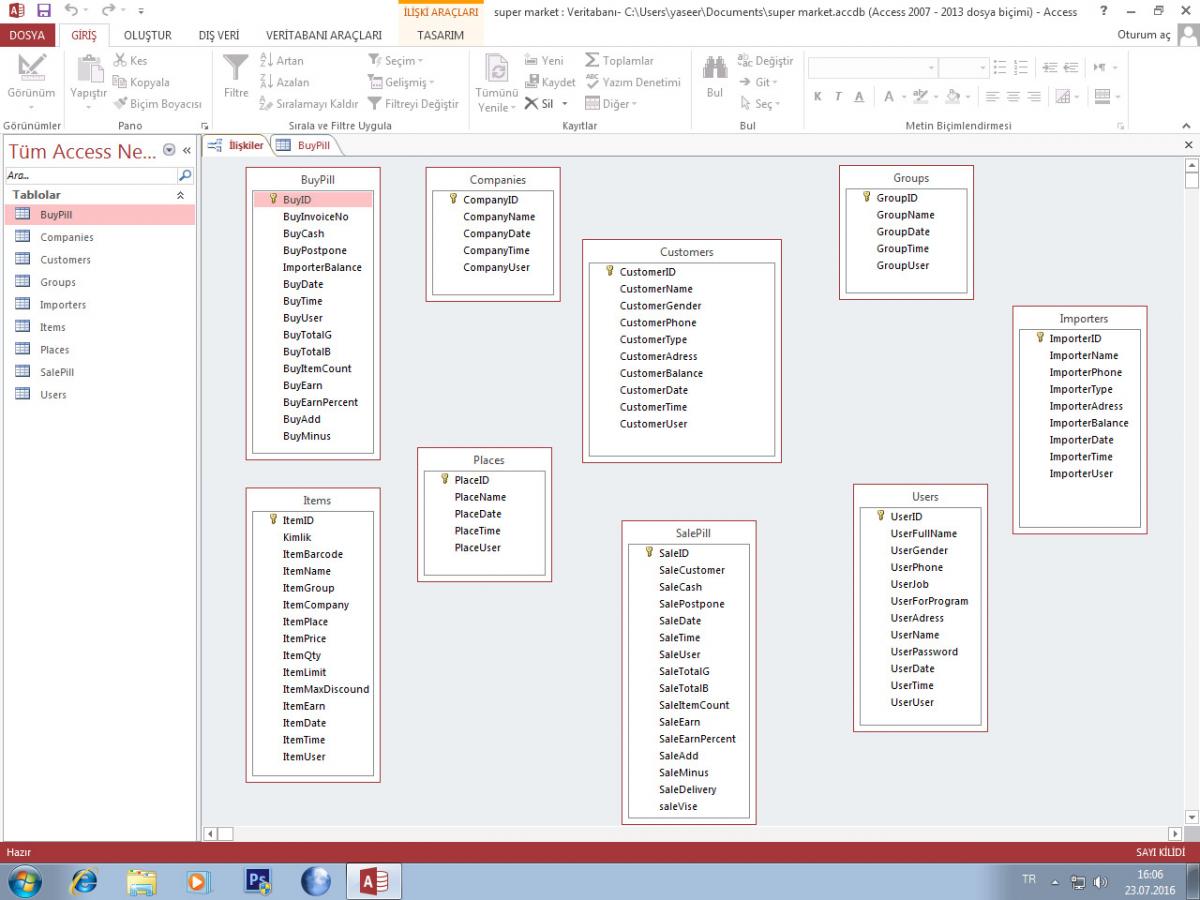Collapse the Tablolar group in navigation pane
The width and height of the screenshot is (1200, 900).
180,195
